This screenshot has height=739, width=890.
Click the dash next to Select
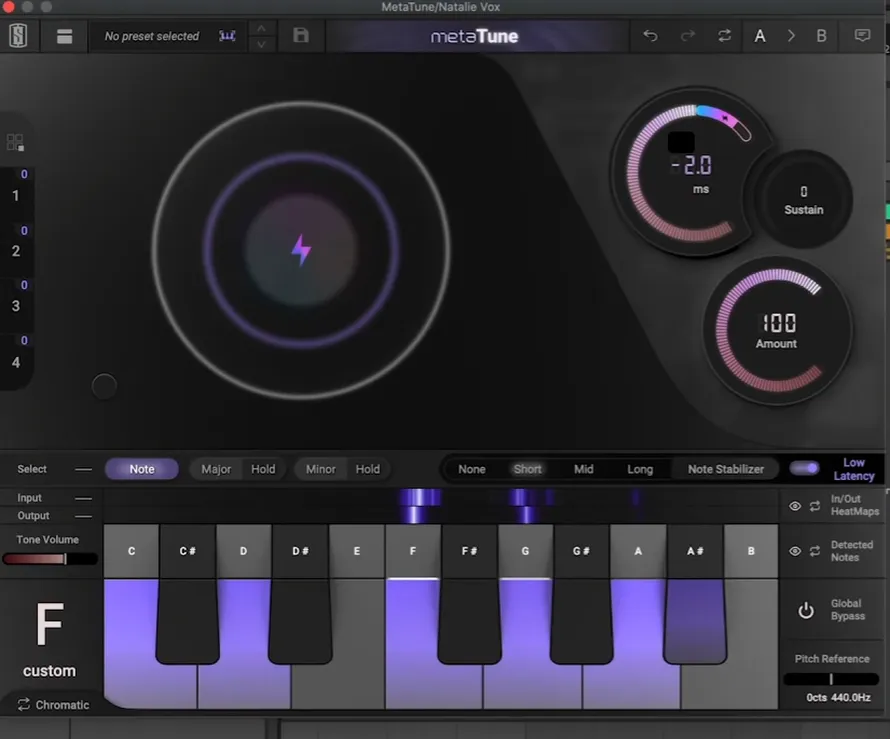83,469
